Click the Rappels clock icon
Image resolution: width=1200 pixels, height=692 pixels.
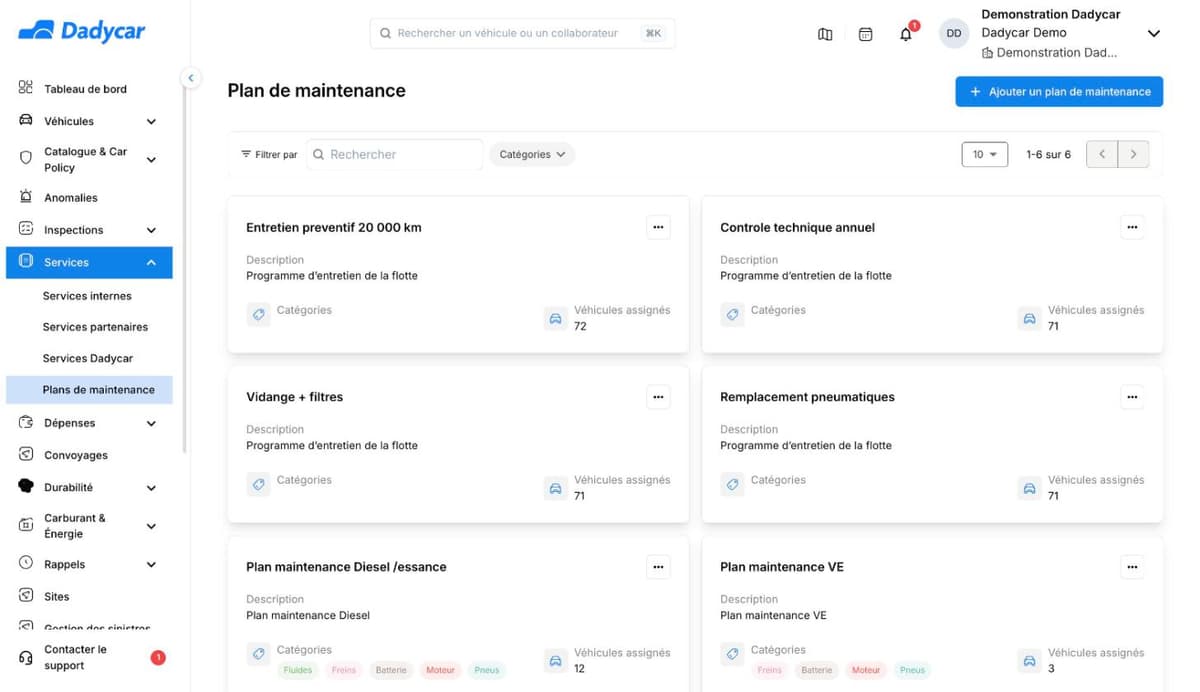[26, 563]
